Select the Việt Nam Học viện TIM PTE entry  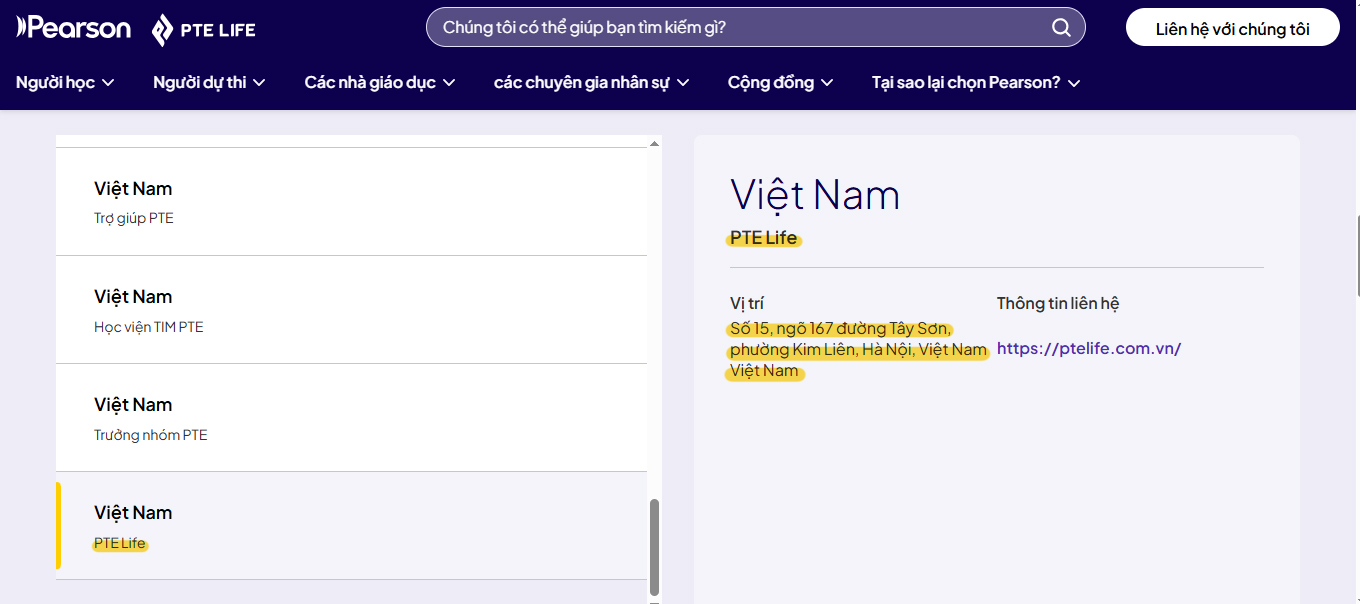point(351,310)
